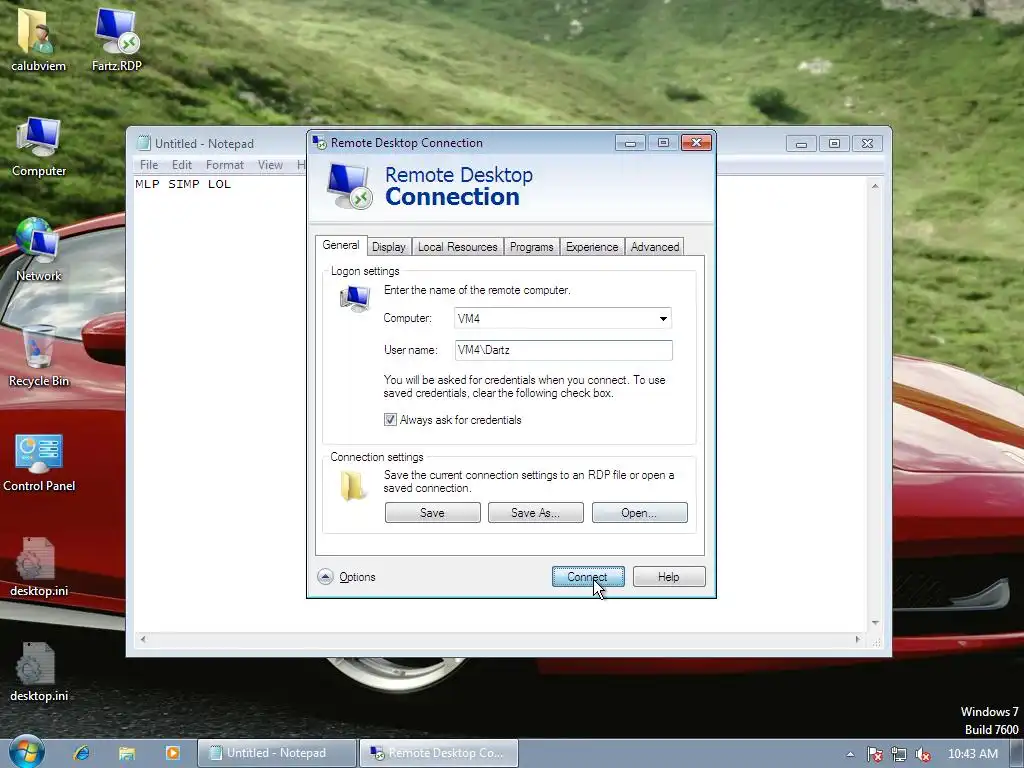The width and height of the screenshot is (1024, 768).
Task: Switch to the General tab
Action: tap(341, 246)
